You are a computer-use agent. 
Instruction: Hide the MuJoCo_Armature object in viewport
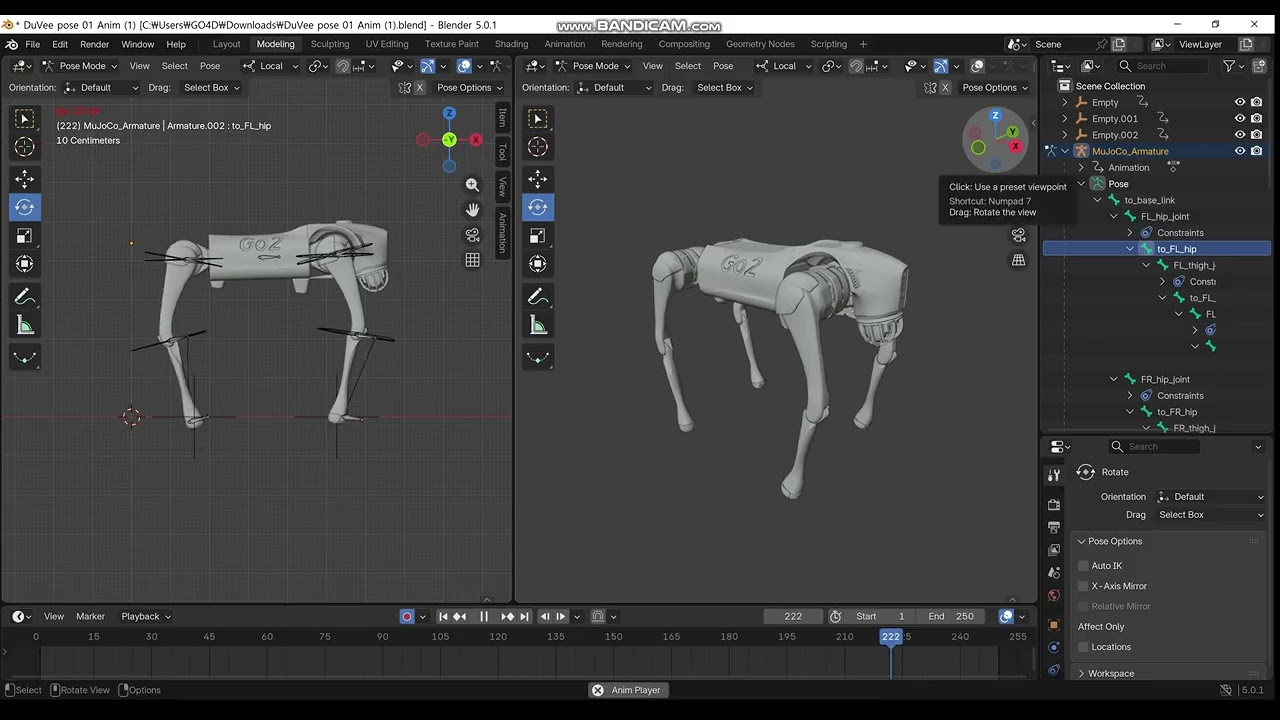click(1240, 151)
